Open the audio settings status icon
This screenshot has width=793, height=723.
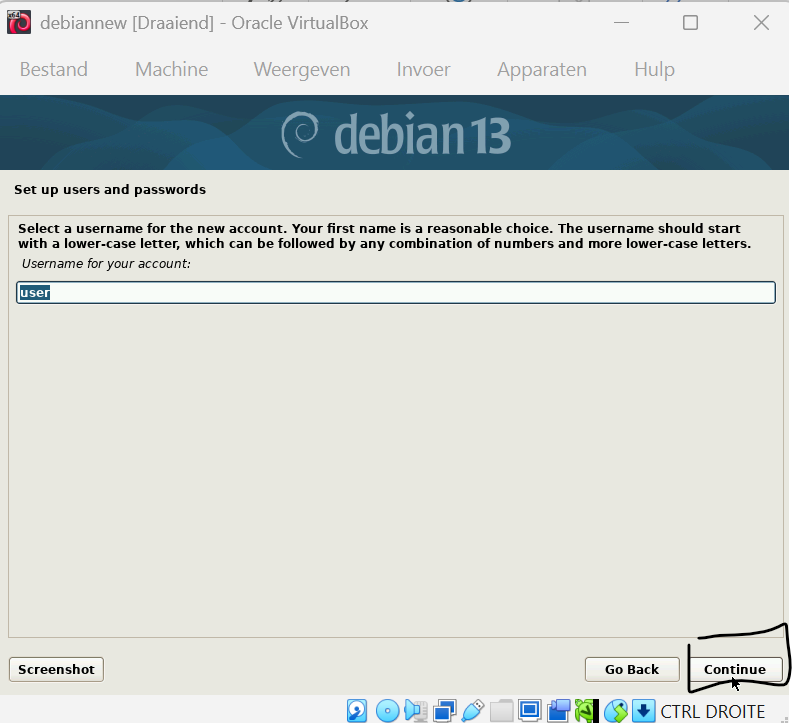416,711
